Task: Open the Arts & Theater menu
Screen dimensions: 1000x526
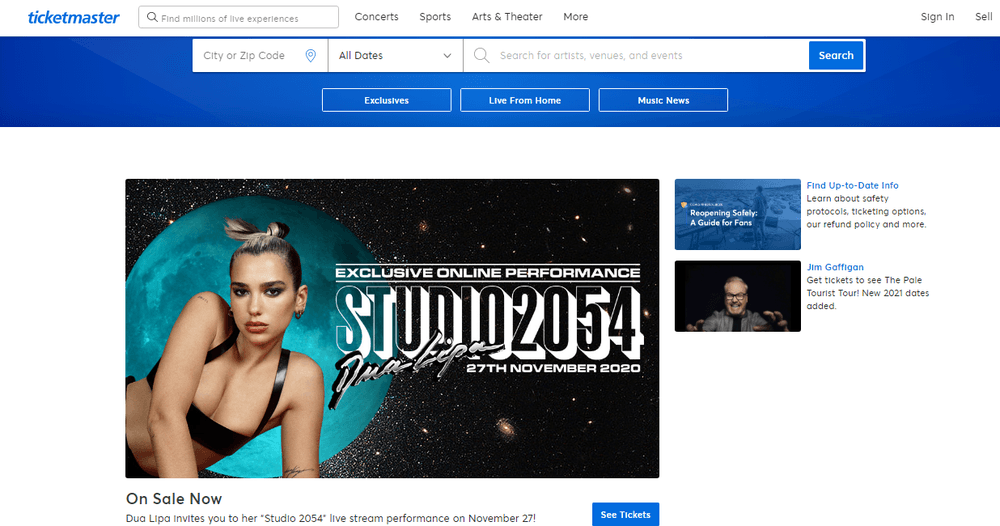Action: click(507, 17)
